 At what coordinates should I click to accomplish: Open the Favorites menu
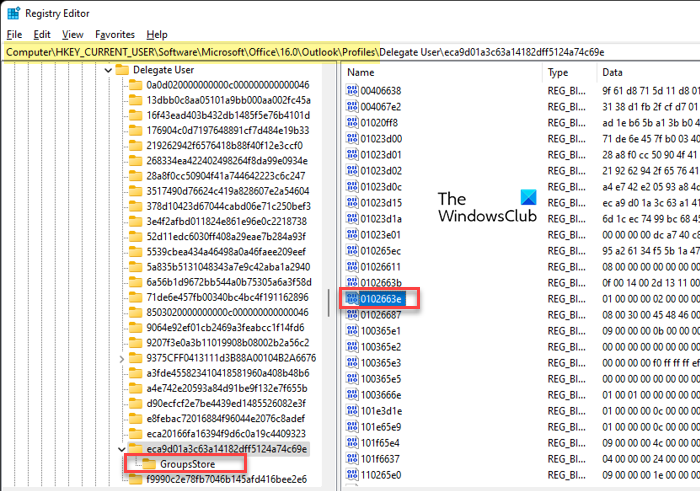click(x=115, y=34)
